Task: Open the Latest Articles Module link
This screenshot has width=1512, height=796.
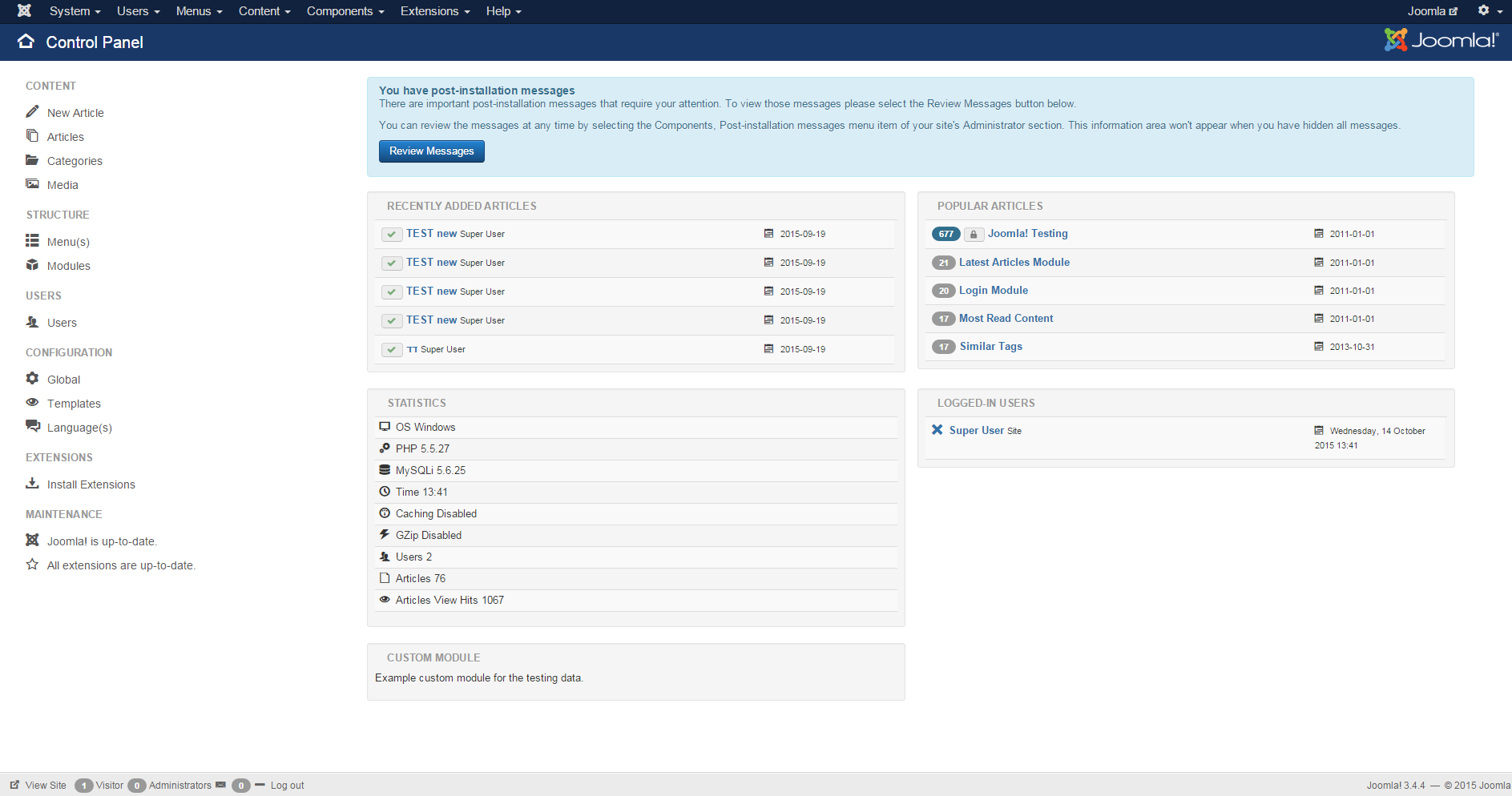Action: (x=1014, y=262)
